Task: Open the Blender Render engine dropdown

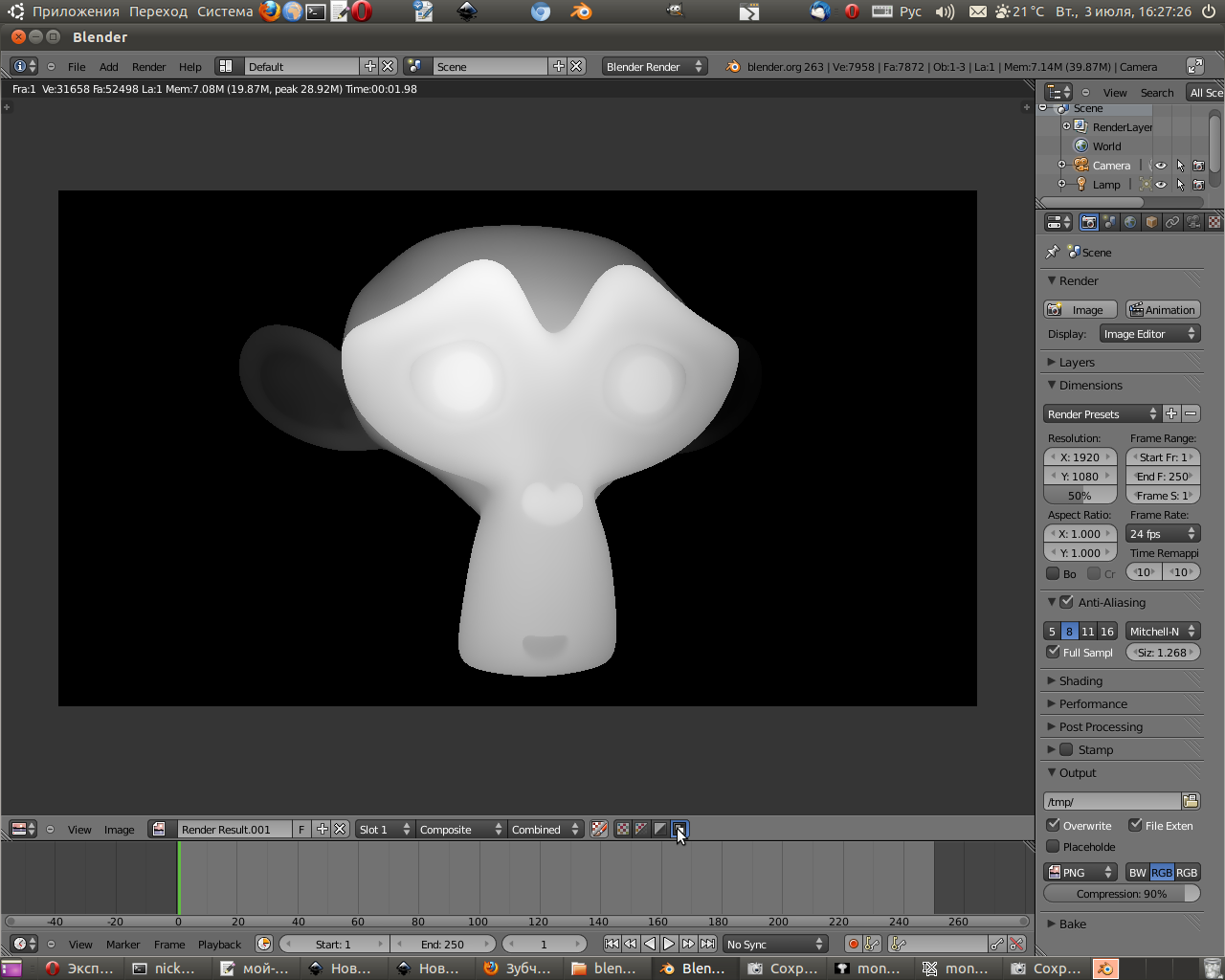Action: click(x=655, y=66)
